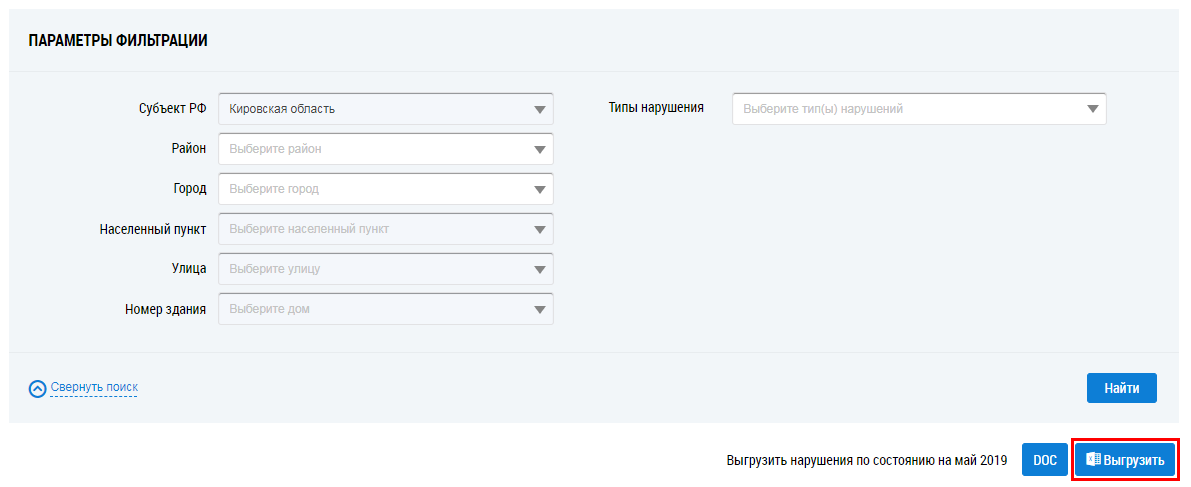Click the Свернуть поиск link
The image size is (1191, 487).
94,387
